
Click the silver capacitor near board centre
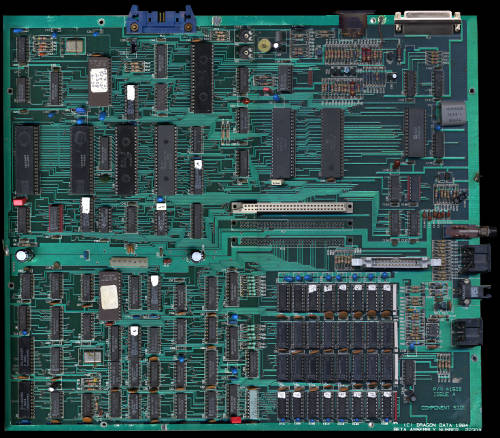coord(197,256)
